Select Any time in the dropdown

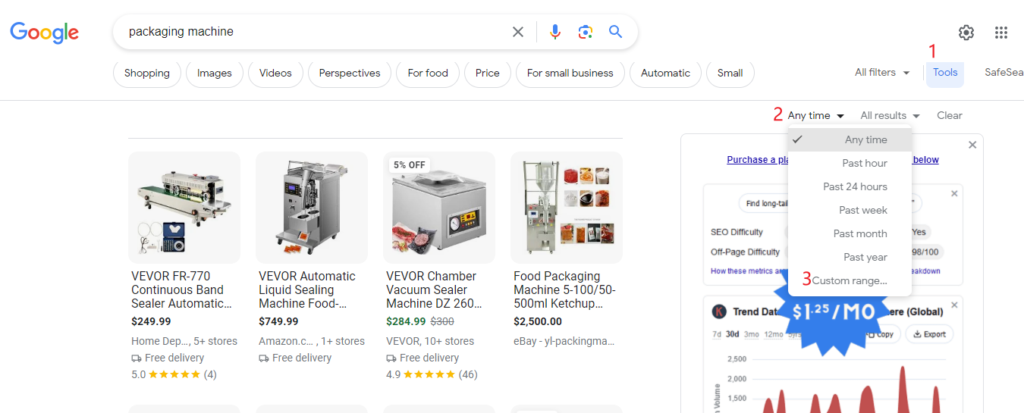pyautogui.click(x=850, y=139)
